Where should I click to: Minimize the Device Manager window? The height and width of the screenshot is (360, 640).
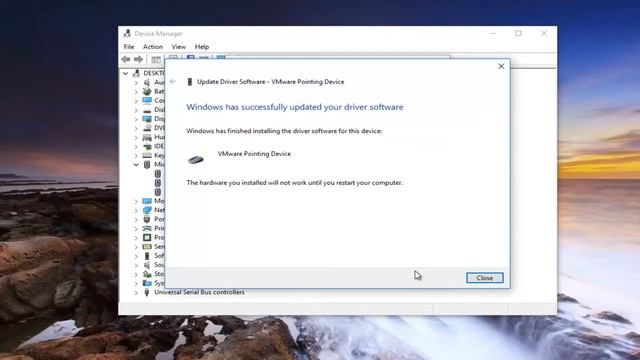(x=493, y=33)
